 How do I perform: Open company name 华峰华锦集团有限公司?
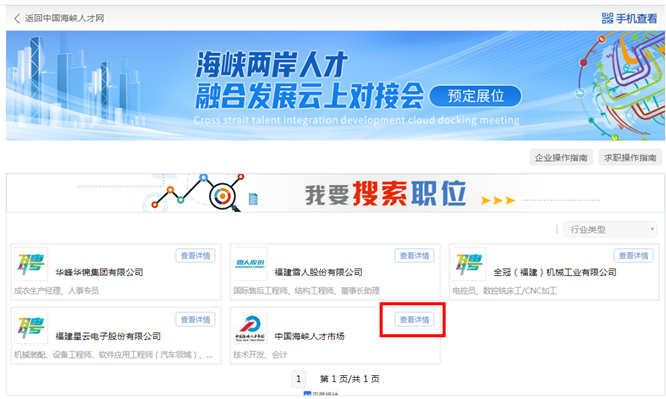tap(99, 272)
